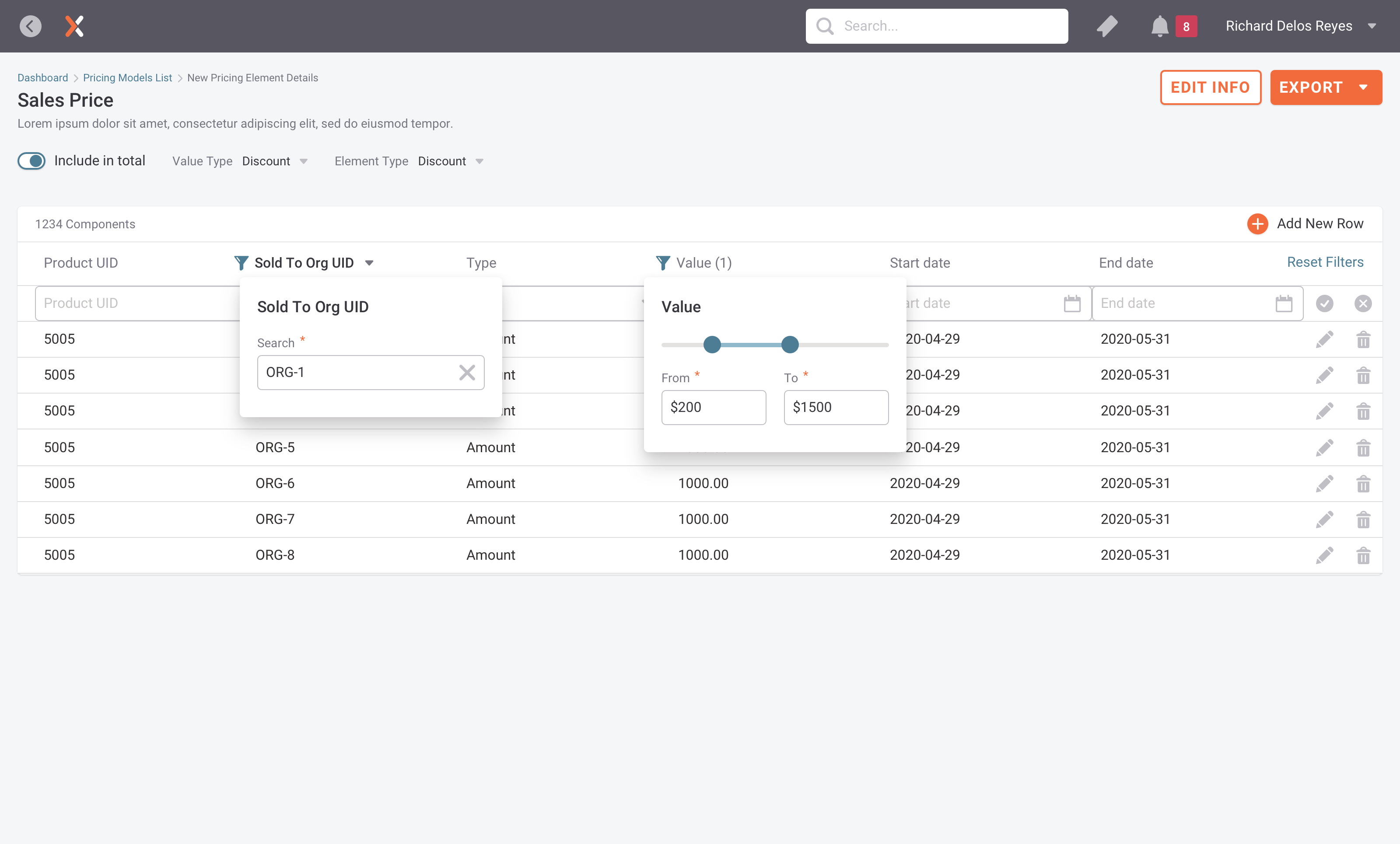
Task: Go to Pricing Models List breadcrumb
Action: (127, 78)
